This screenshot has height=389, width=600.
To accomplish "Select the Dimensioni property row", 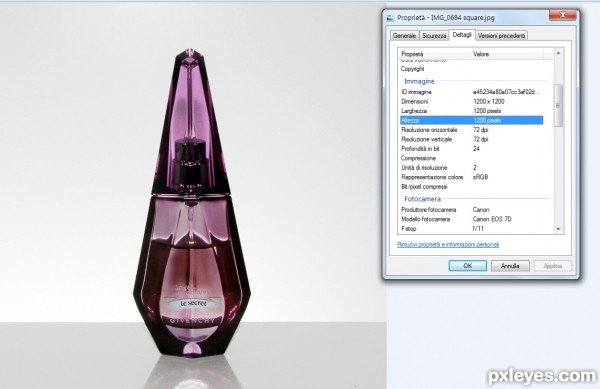I will pyautogui.click(x=471, y=101).
